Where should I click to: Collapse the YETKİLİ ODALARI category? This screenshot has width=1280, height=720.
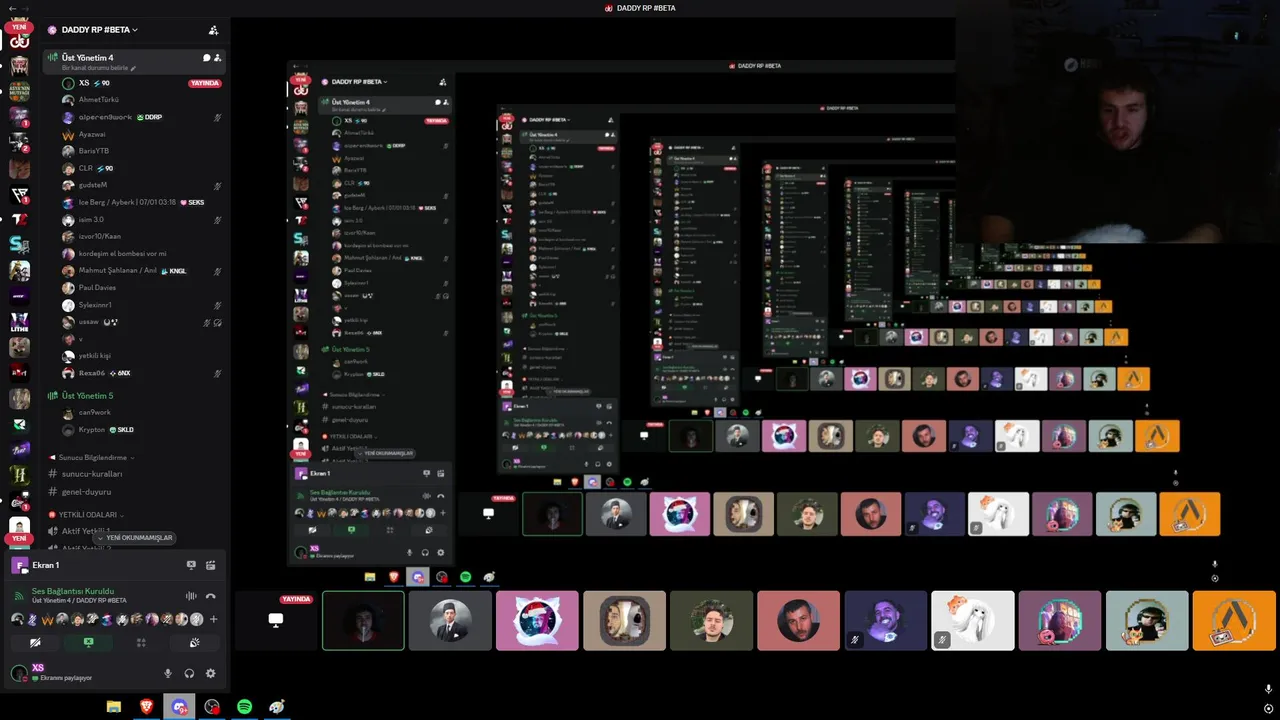[88, 515]
